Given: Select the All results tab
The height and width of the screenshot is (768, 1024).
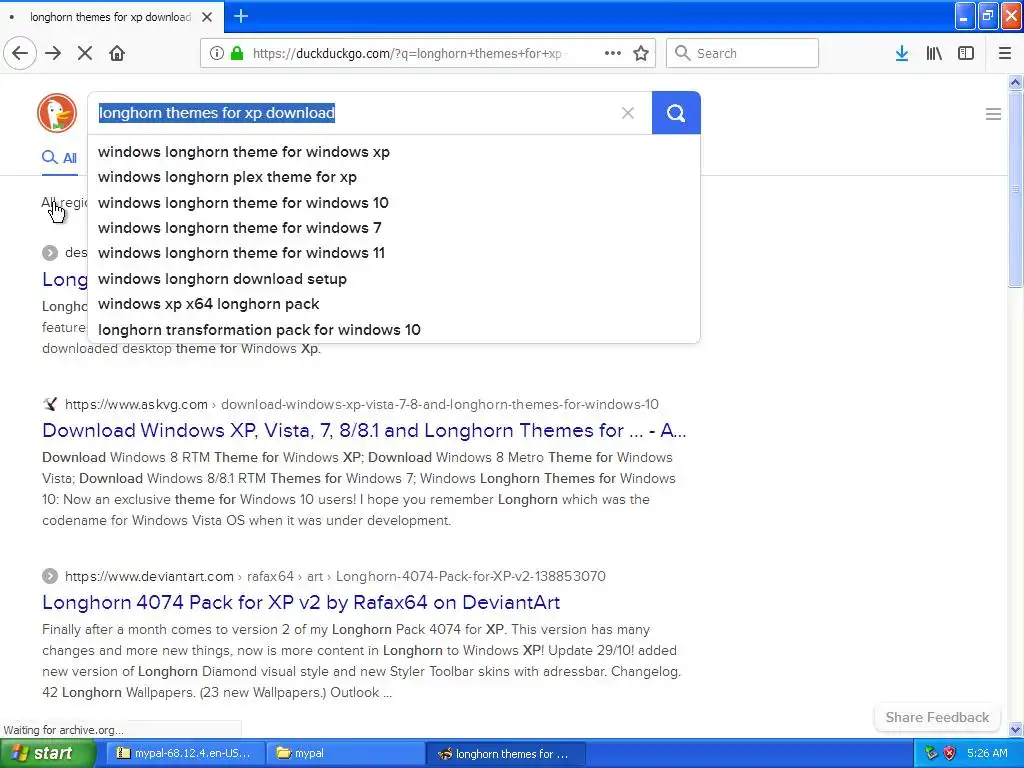Looking at the screenshot, I should click(x=59, y=157).
